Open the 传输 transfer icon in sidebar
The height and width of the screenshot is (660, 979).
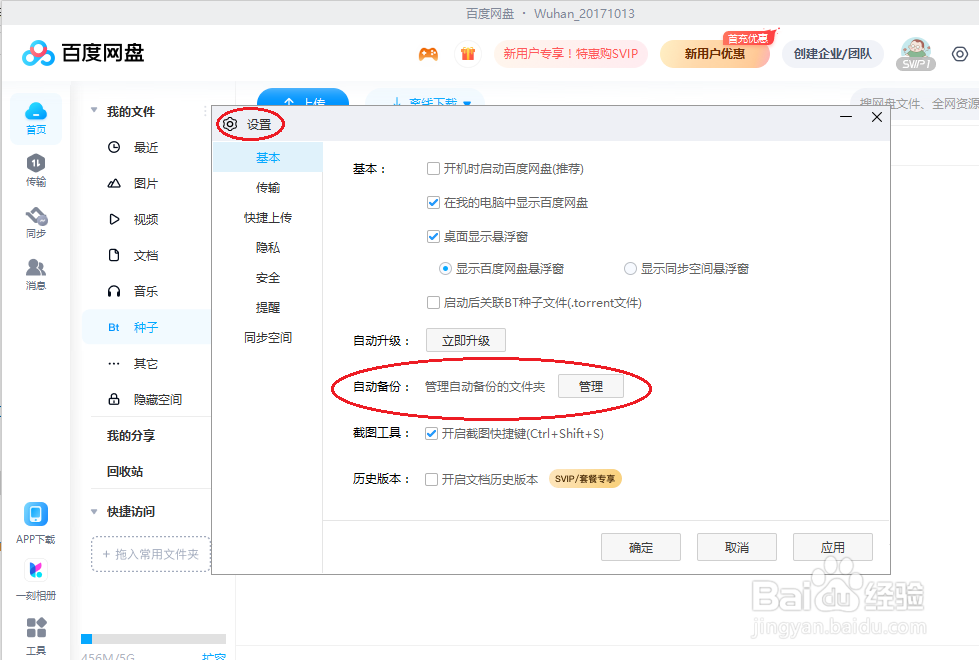pyautogui.click(x=36, y=170)
